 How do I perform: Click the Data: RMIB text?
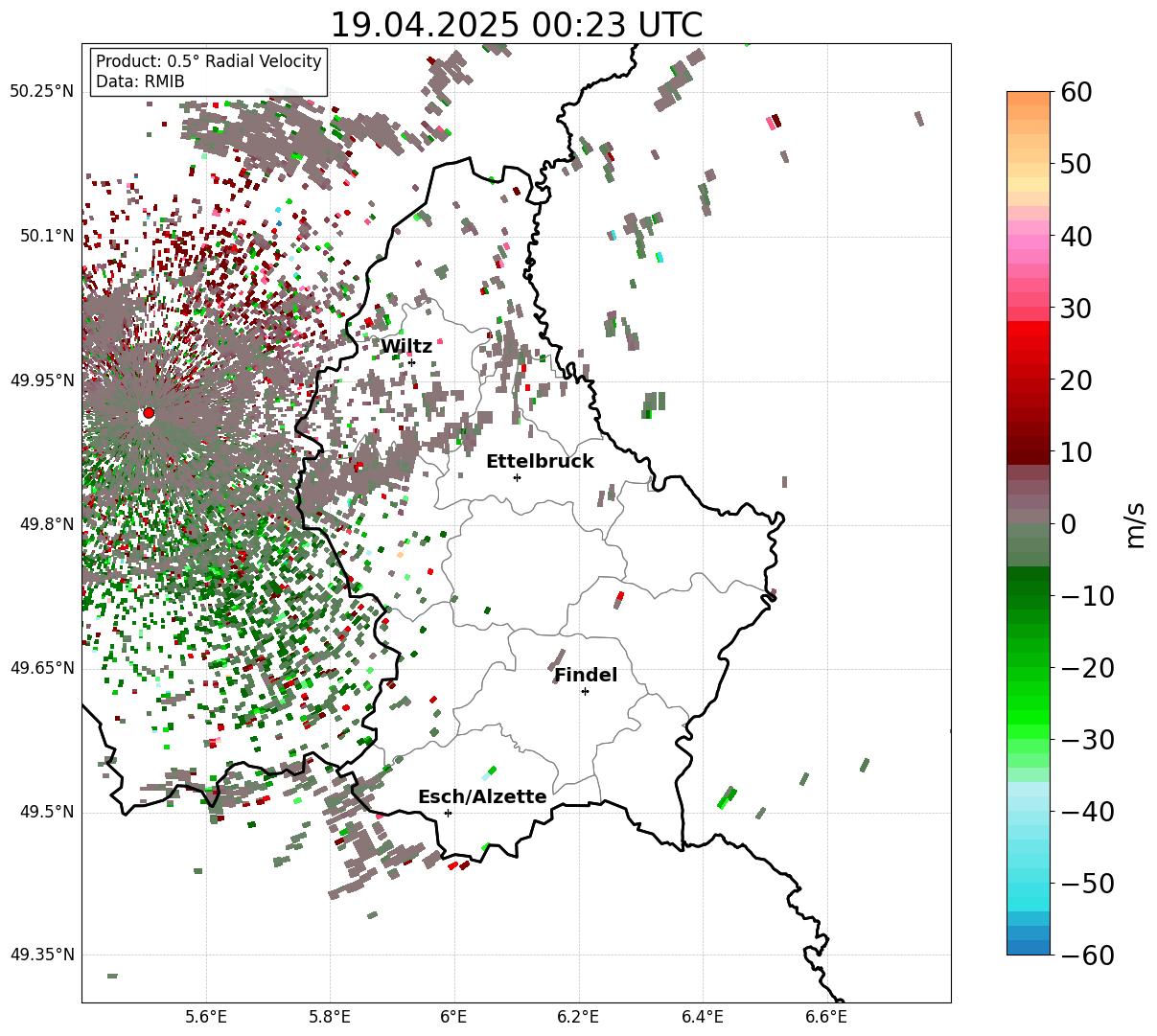click(140, 81)
